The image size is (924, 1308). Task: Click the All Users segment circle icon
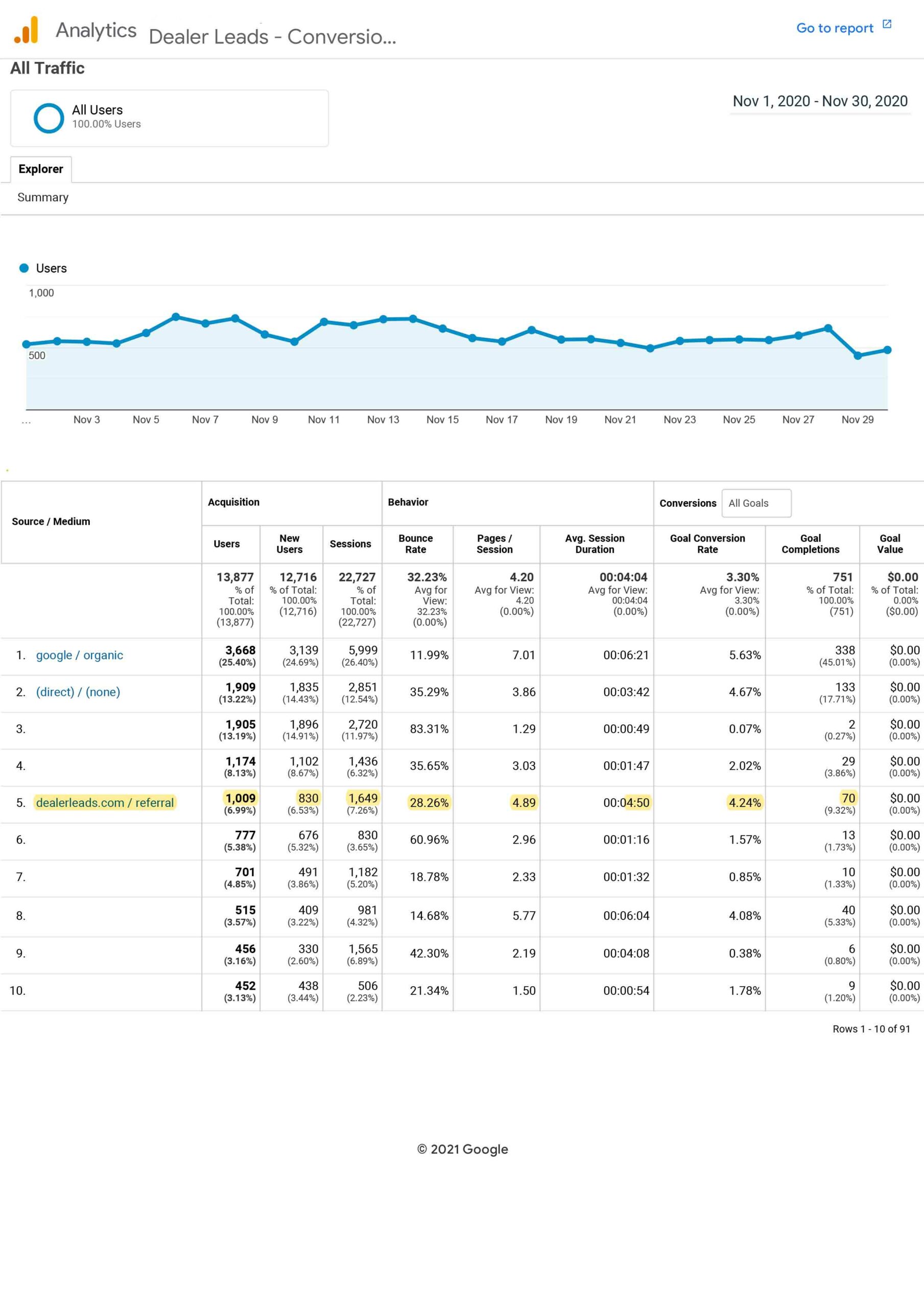click(49, 118)
